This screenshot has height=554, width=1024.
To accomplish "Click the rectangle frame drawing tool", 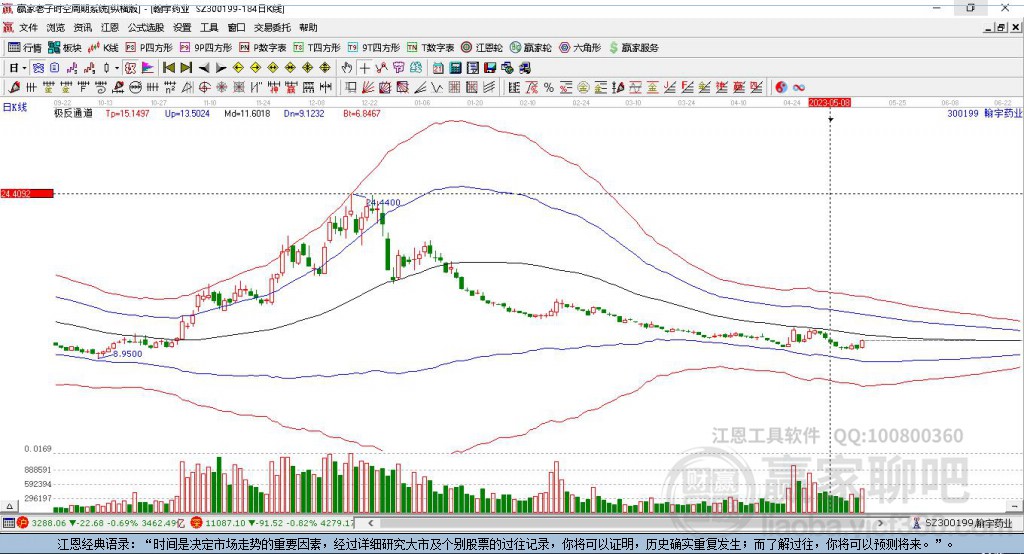I will 351,88.
